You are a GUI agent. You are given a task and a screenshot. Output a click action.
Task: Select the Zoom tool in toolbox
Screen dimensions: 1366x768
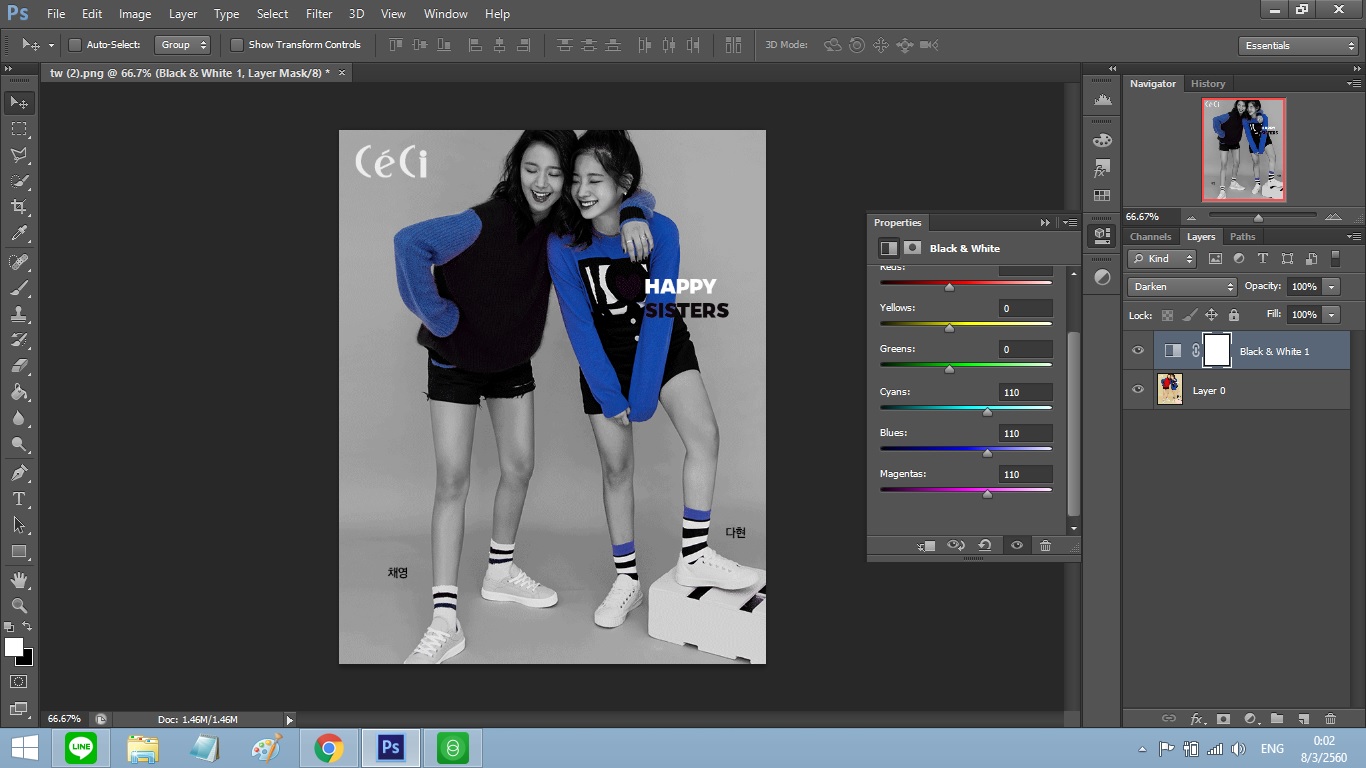click(x=18, y=606)
